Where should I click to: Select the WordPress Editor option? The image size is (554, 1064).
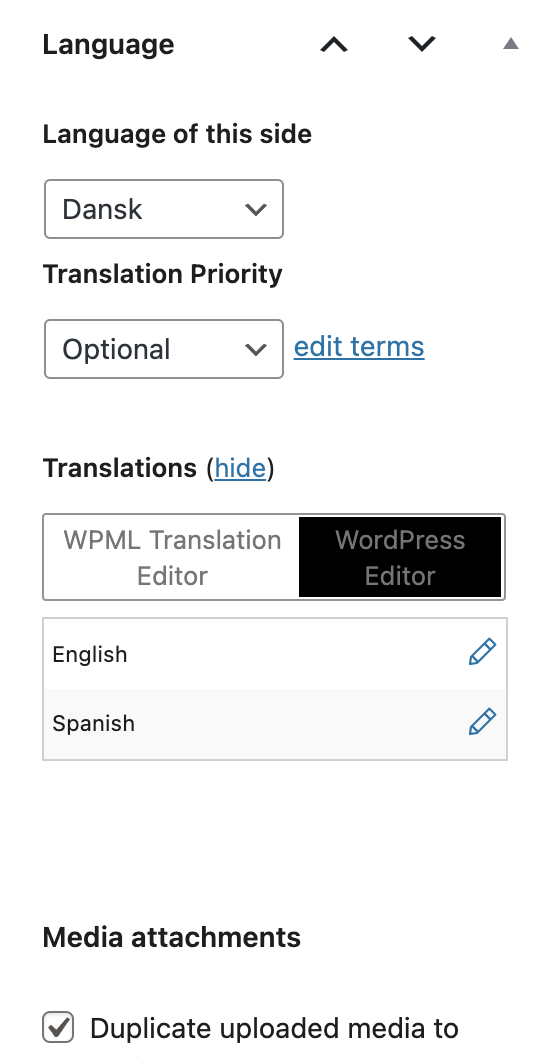[x=400, y=558]
